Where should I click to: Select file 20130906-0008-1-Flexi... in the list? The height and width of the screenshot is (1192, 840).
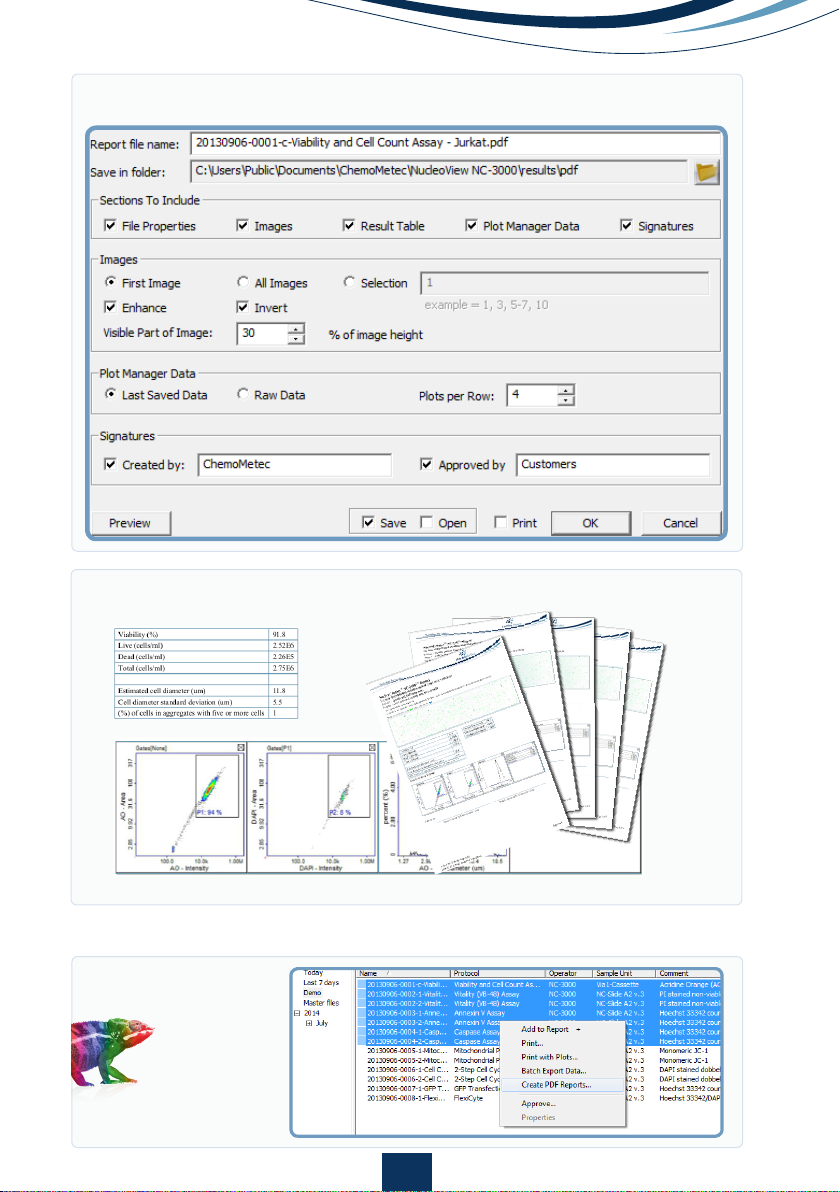407,1098
